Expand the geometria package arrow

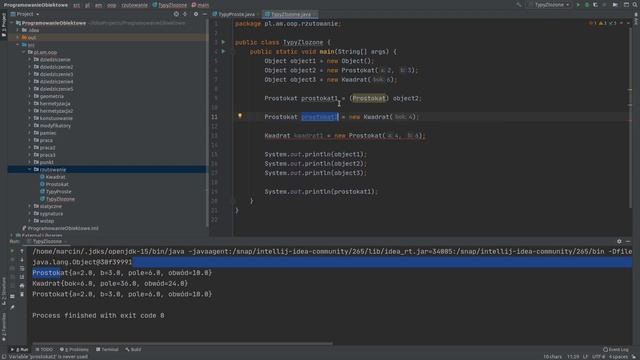30,96
